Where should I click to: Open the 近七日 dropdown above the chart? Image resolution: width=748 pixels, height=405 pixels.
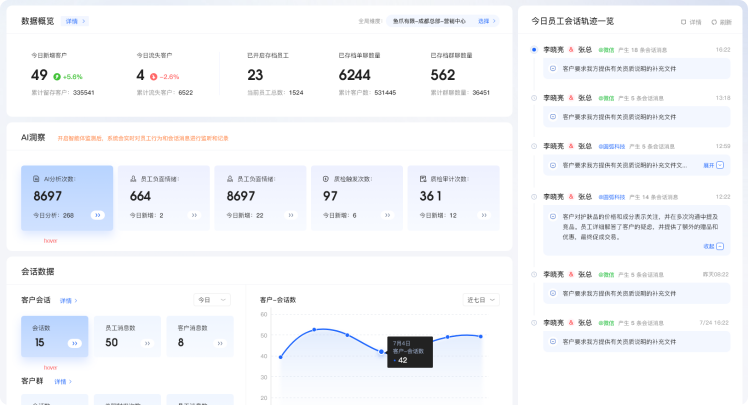click(480, 299)
